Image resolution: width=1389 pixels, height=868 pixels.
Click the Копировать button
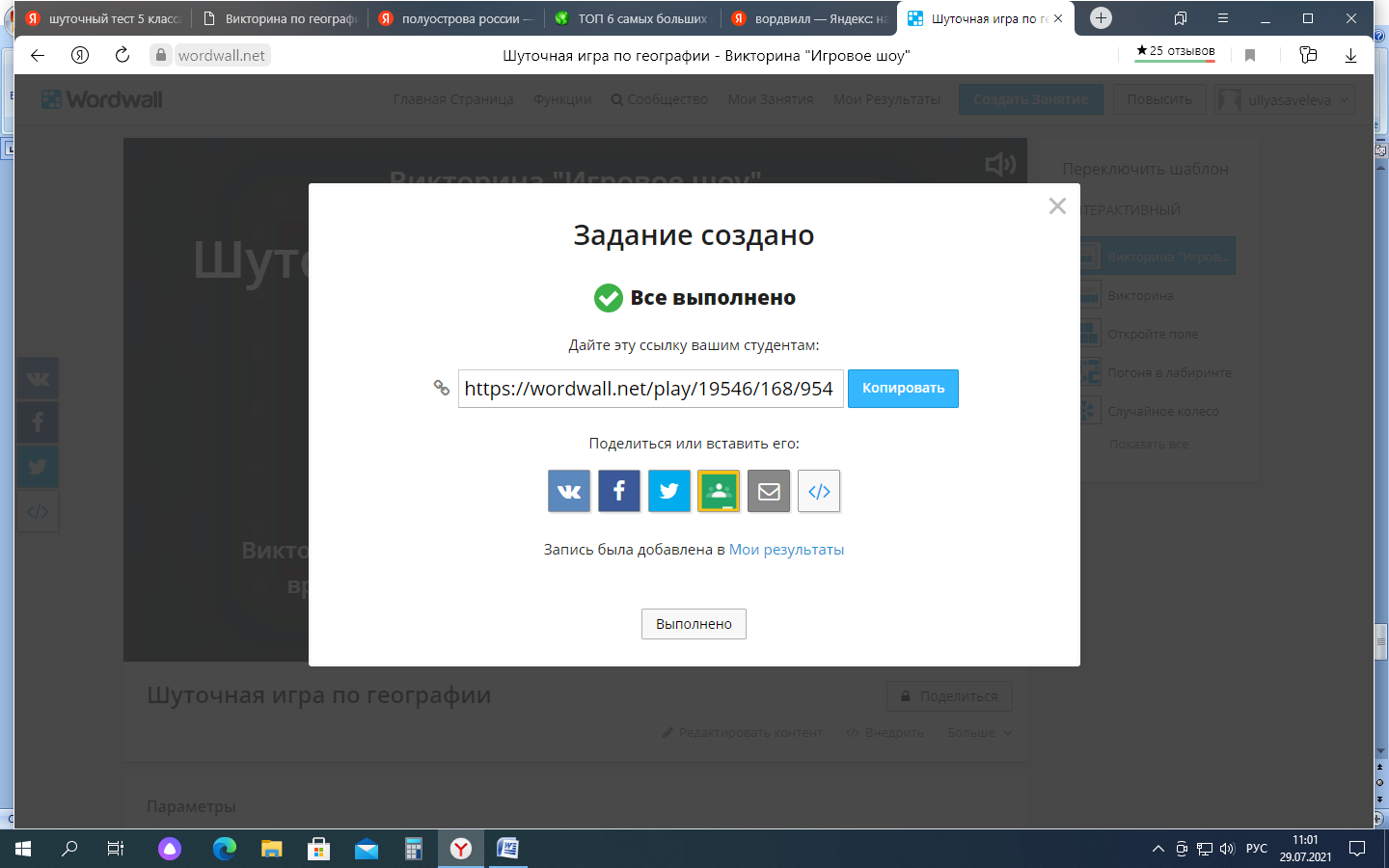tap(903, 389)
